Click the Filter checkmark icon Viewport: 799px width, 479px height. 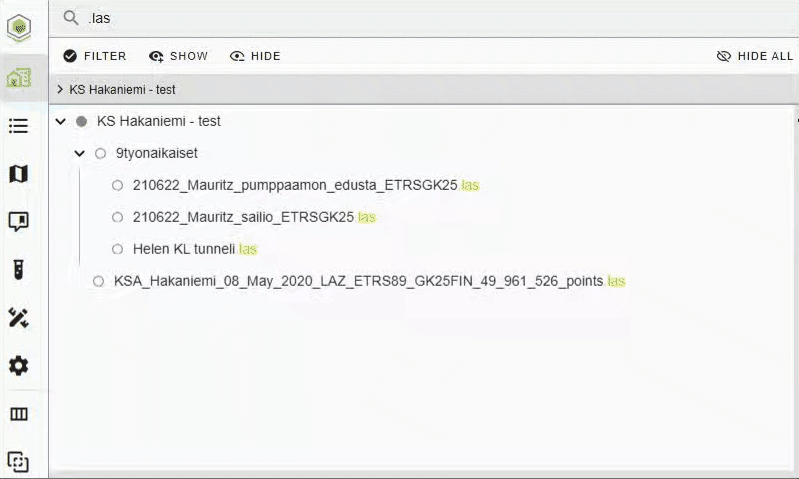(x=70, y=56)
